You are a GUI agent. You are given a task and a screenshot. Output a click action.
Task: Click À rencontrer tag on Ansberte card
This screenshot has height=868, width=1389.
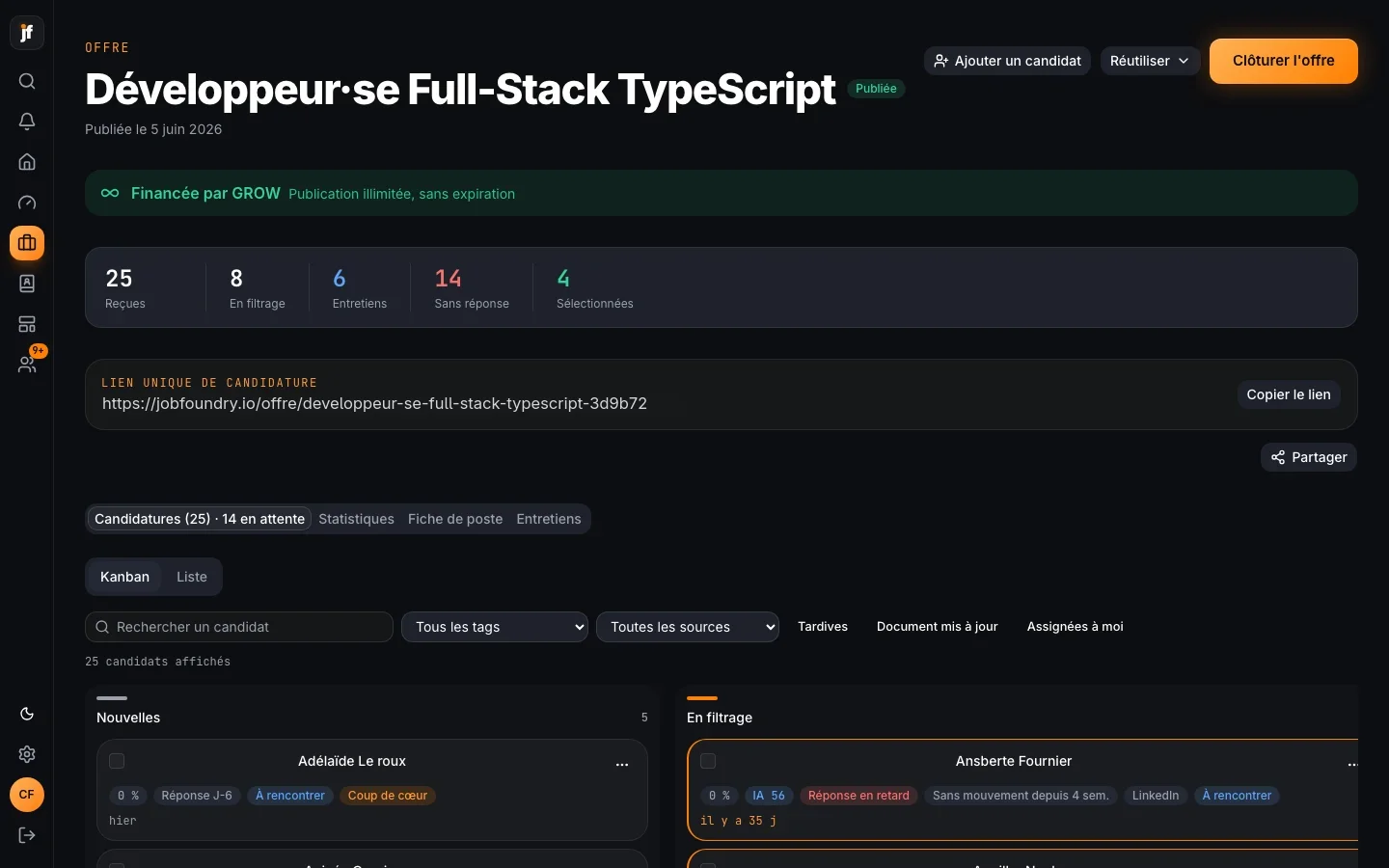(x=1237, y=796)
